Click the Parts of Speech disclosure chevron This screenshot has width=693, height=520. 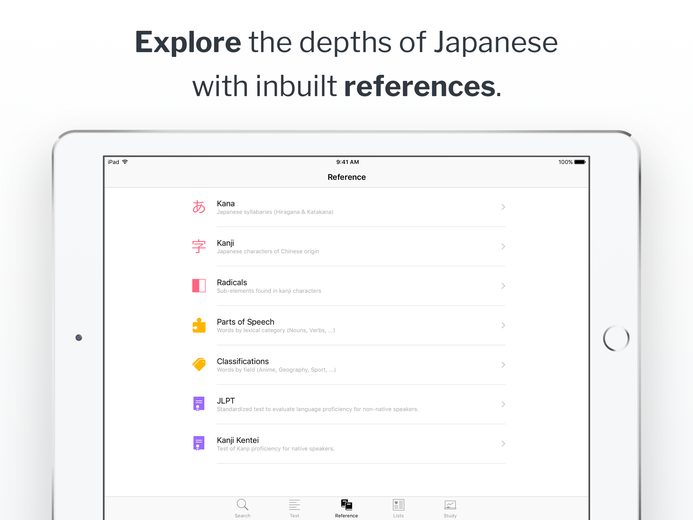[503, 325]
